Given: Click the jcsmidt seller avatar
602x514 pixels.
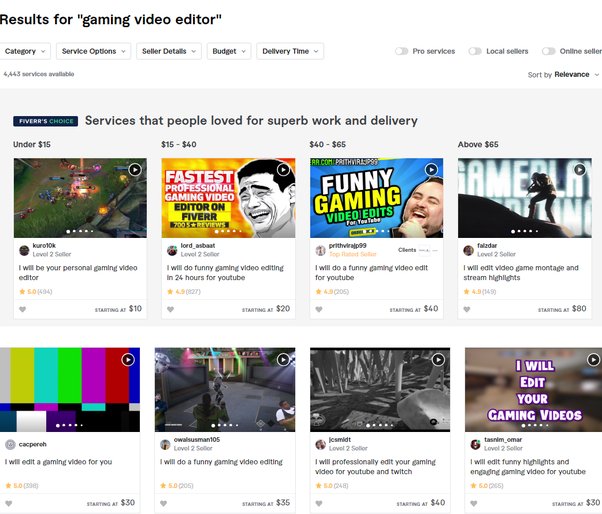Looking at the screenshot, I should [x=321, y=445].
